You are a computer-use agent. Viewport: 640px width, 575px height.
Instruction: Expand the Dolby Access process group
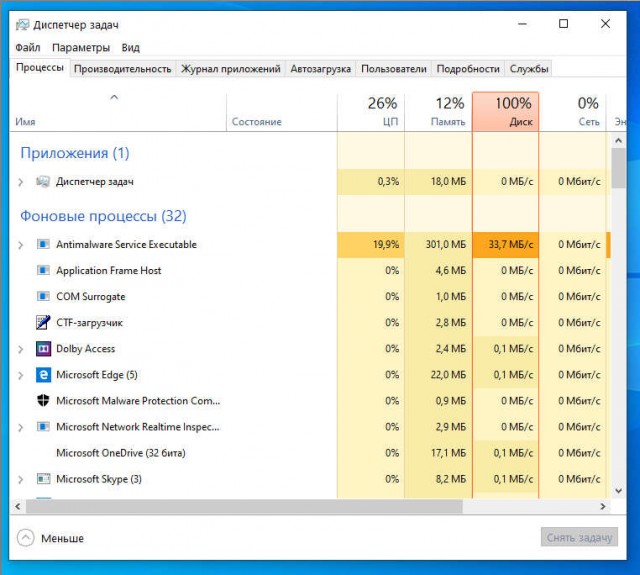tap(20, 349)
